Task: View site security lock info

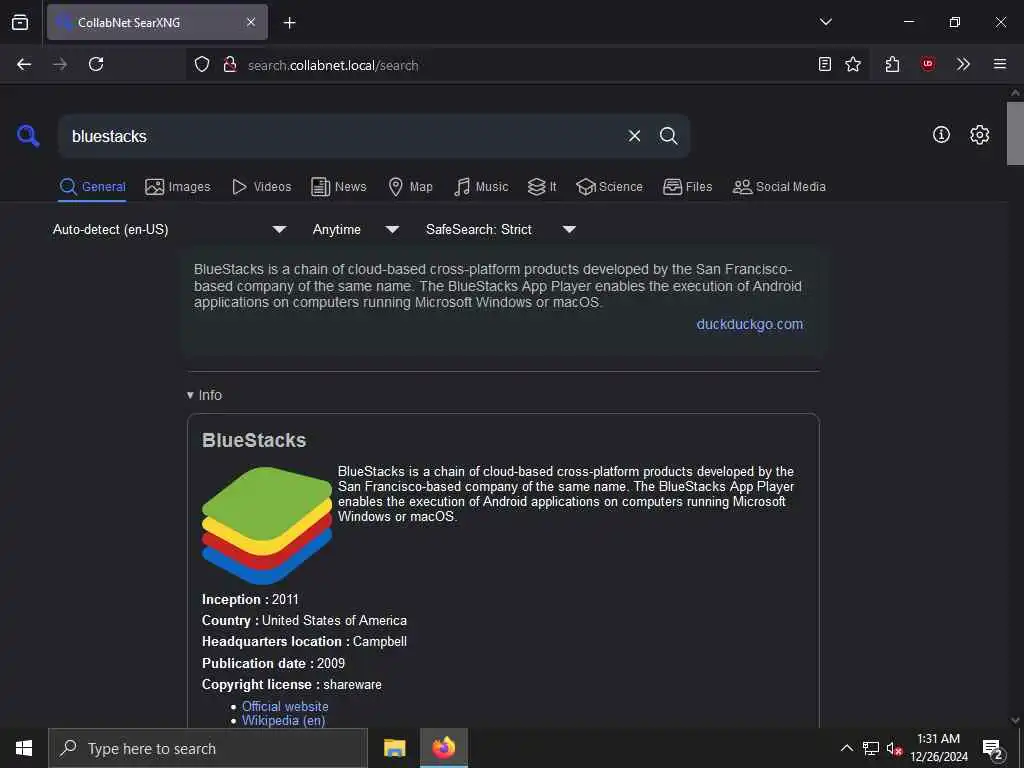Action: tap(229, 64)
